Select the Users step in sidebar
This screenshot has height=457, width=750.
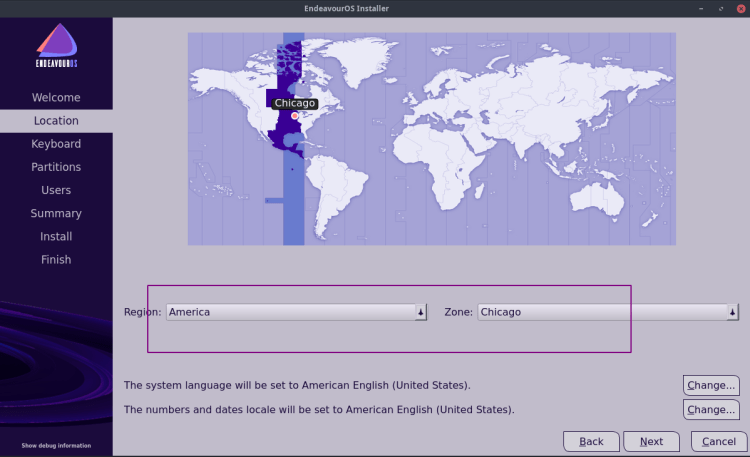pyautogui.click(x=56, y=190)
